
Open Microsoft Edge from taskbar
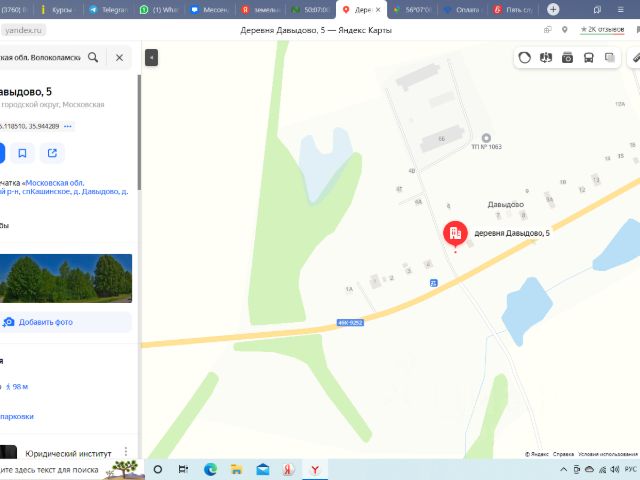(210, 469)
